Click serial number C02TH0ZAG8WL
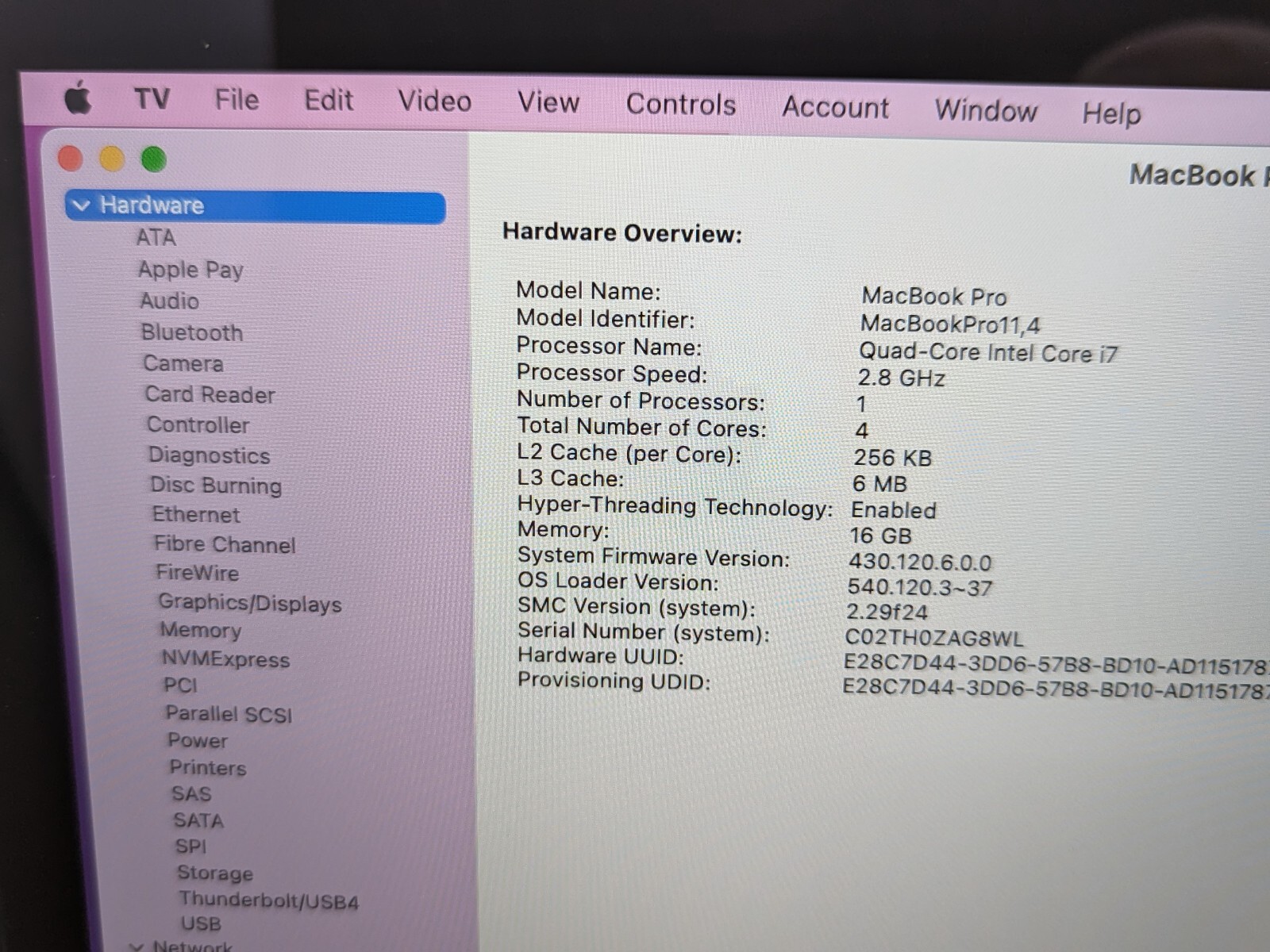 tap(934, 638)
